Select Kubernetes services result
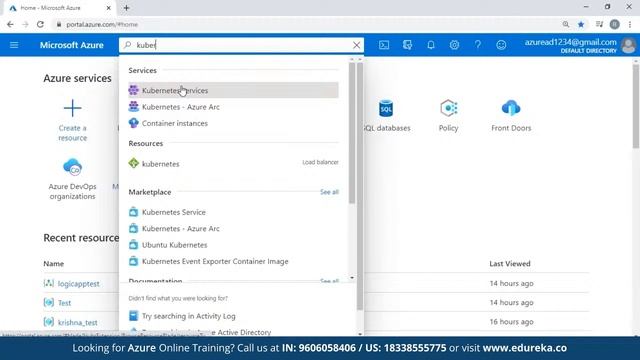The image size is (640, 360). click(x=233, y=90)
